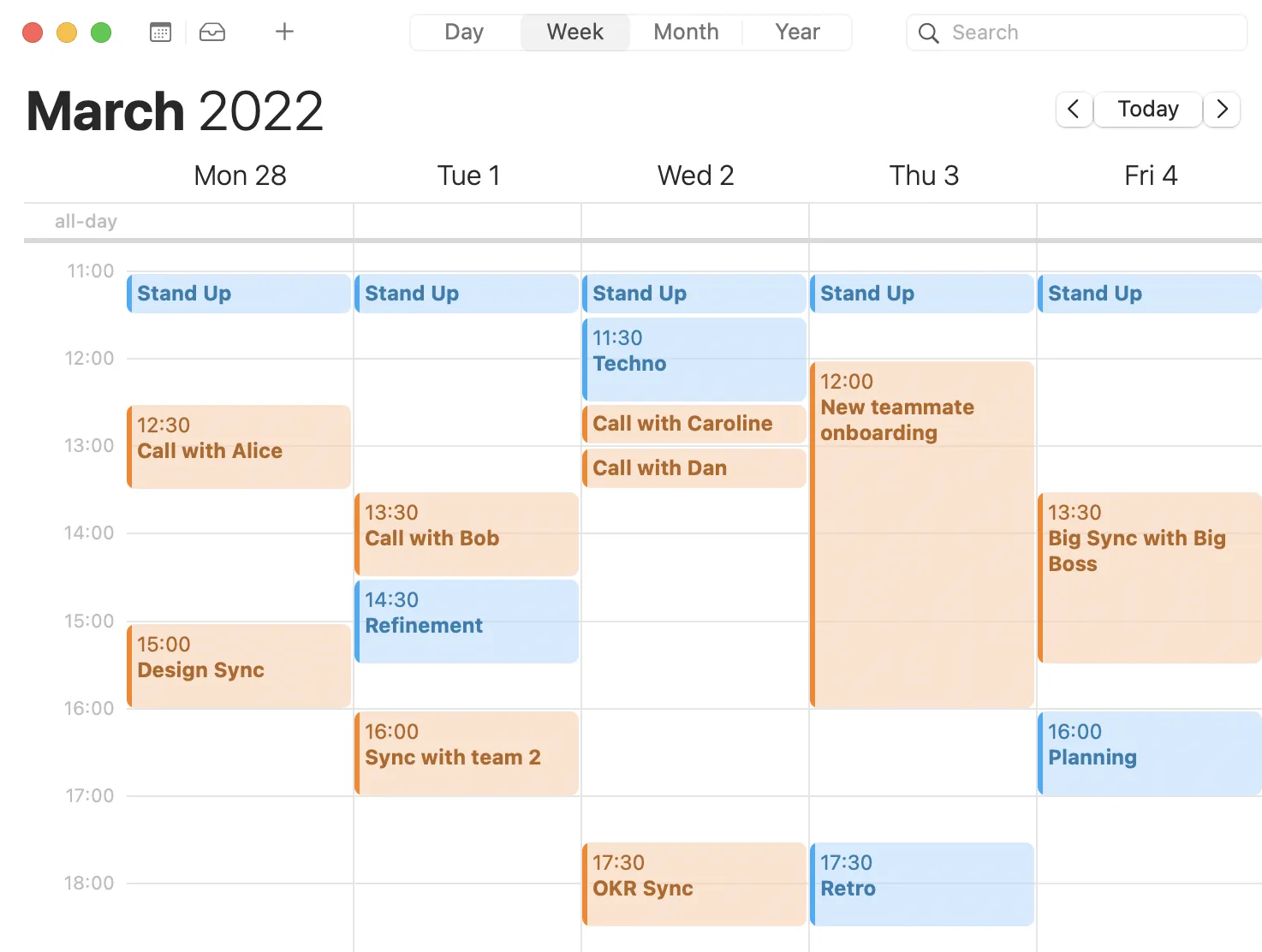The image size is (1262, 952).
Task: Switch to the Year view tab
Action: (796, 32)
